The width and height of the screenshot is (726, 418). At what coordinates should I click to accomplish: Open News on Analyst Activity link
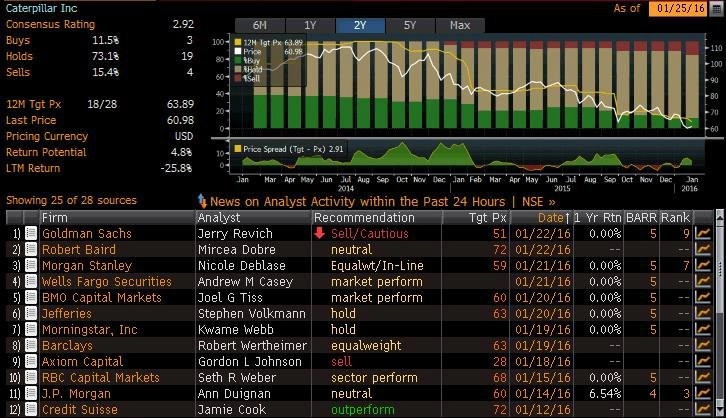pos(357,202)
